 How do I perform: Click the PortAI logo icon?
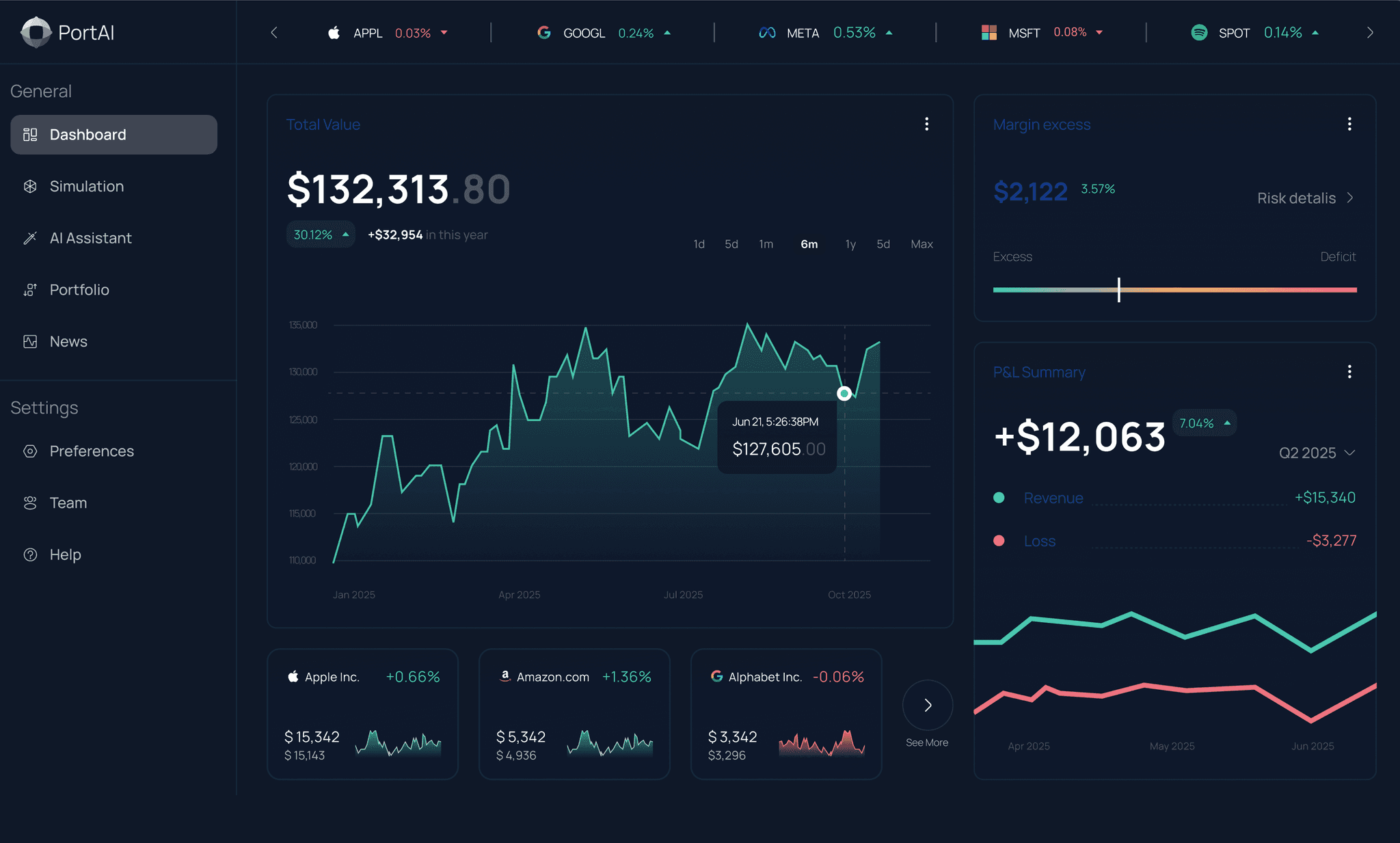(x=36, y=32)
